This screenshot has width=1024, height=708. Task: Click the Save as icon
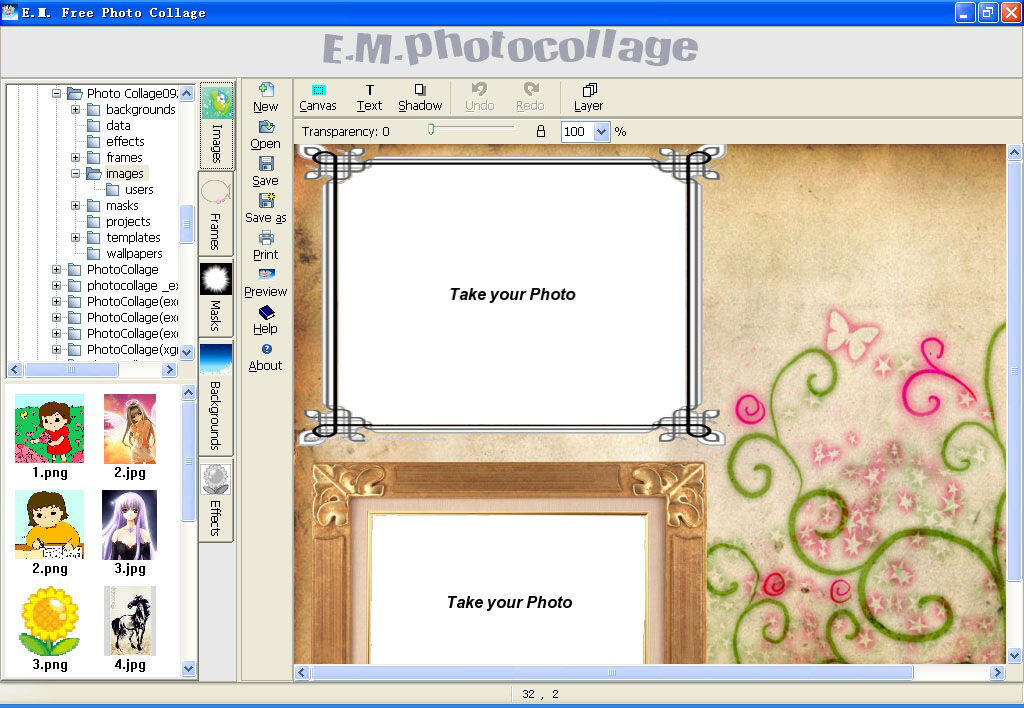(x=266, y=201)
